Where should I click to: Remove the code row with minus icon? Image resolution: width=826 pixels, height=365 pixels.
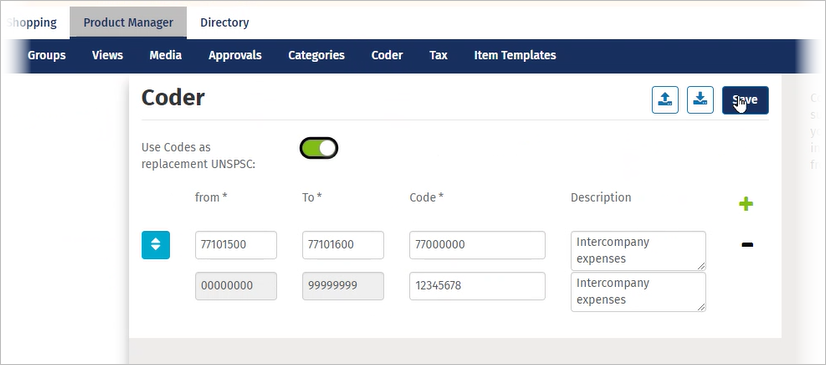747,245
